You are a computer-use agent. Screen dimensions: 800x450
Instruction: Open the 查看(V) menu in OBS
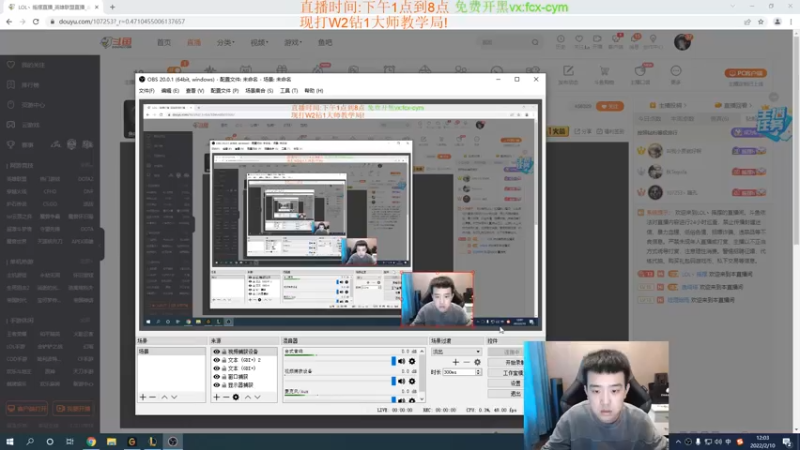(x=194, y=90)
